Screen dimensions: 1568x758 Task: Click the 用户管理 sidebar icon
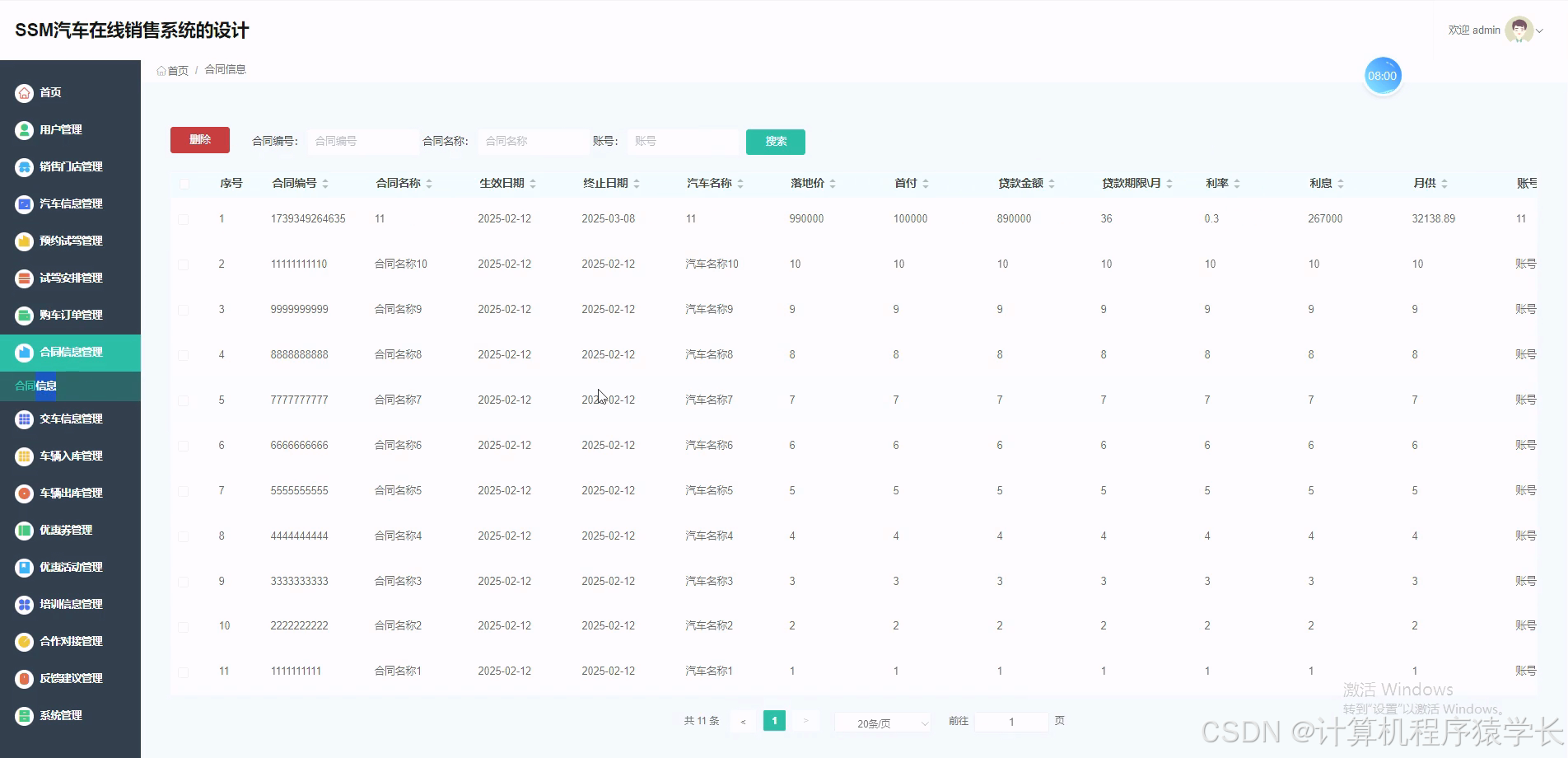[25, 130]
